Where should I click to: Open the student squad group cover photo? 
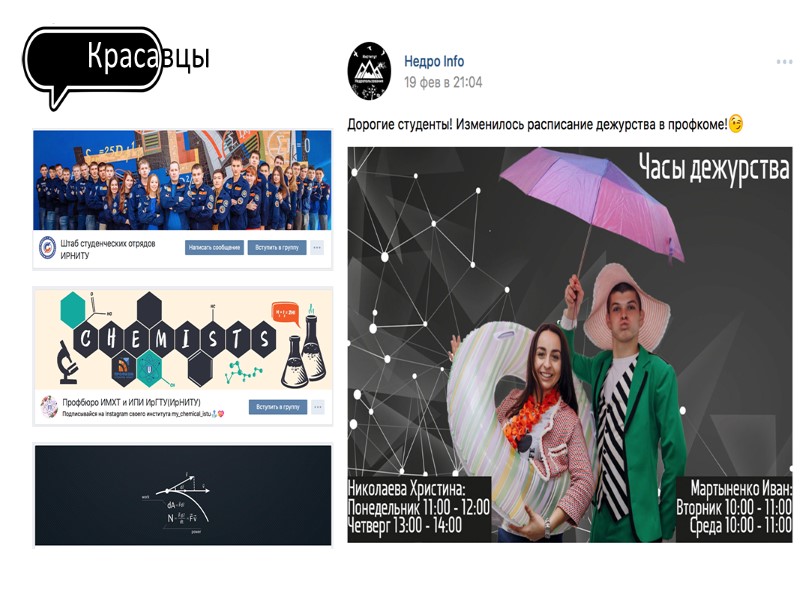pyautogui.click(x=182, y=180)
